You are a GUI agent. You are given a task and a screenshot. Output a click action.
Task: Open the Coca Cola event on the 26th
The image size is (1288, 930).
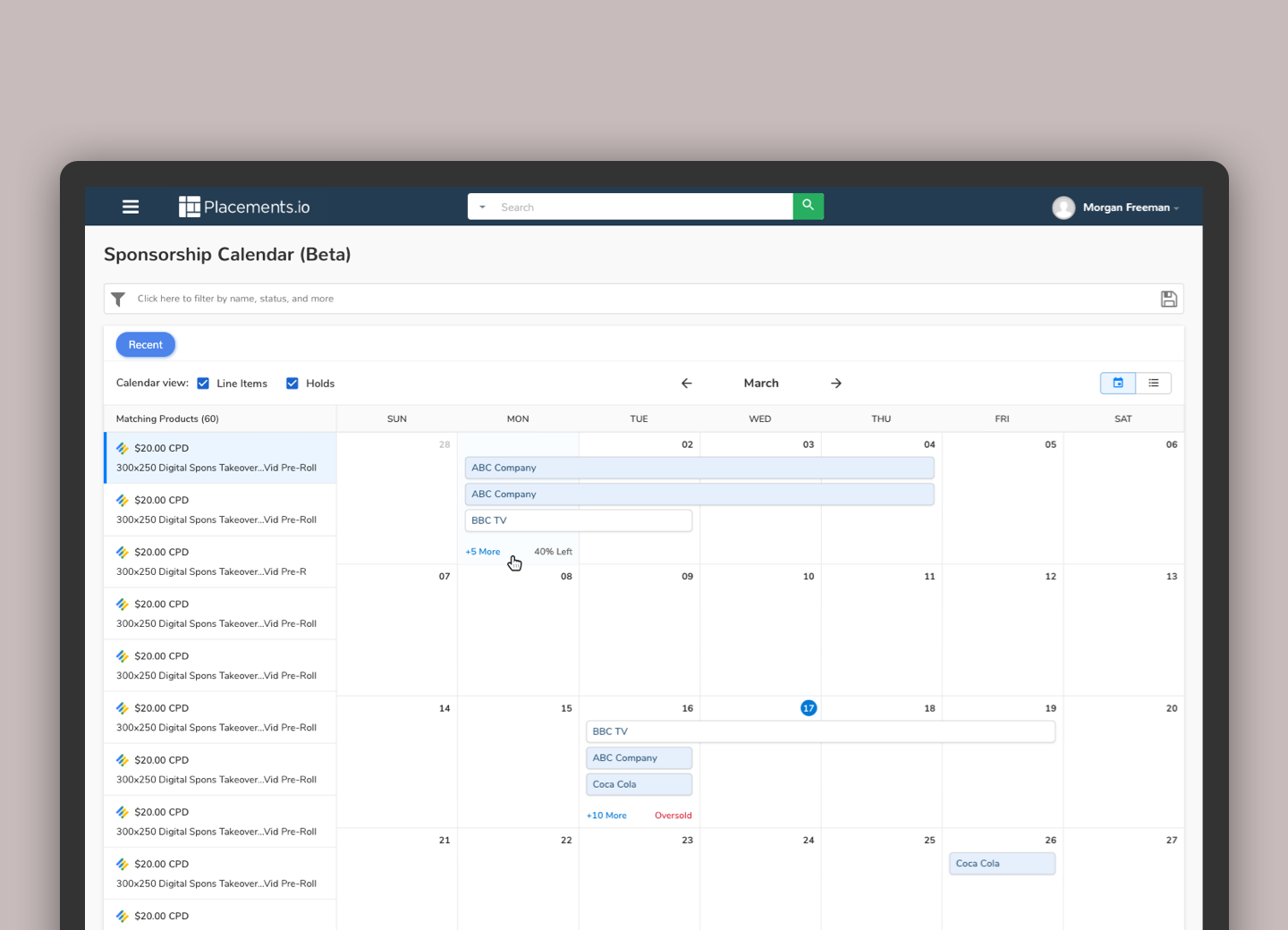pos(1002,863)
